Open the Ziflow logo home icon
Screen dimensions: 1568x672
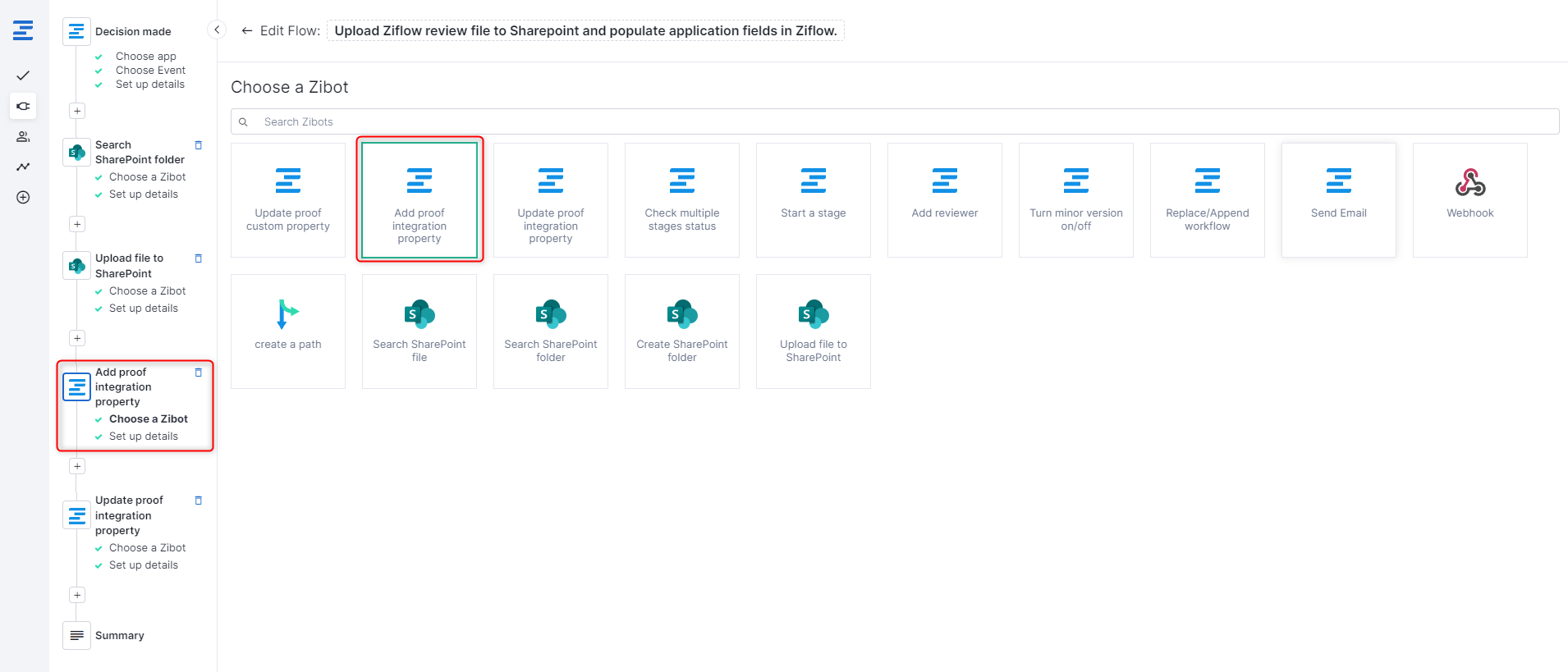point(23,31)
